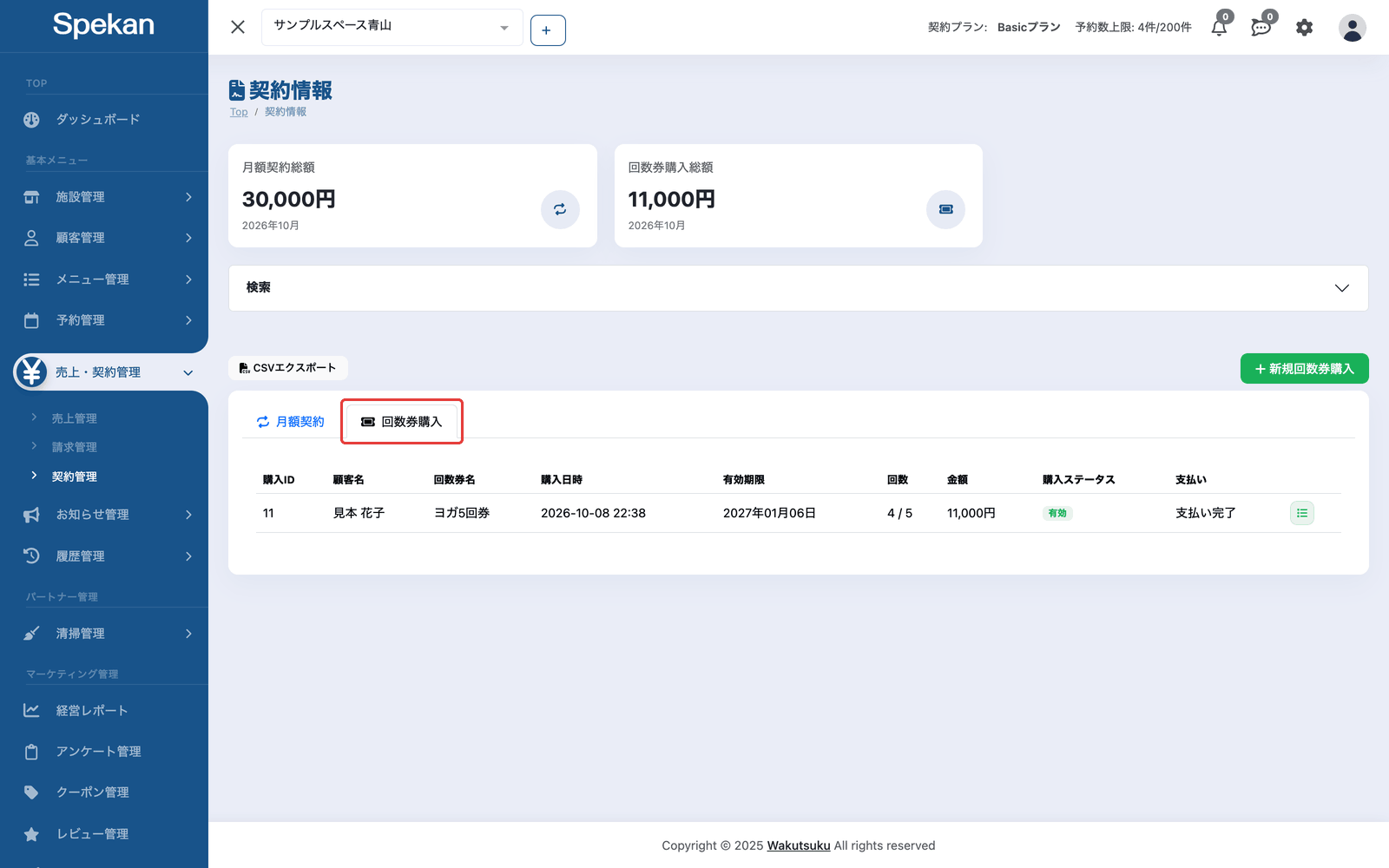Expand the 検索 panel chevron

coord(1342,288)
